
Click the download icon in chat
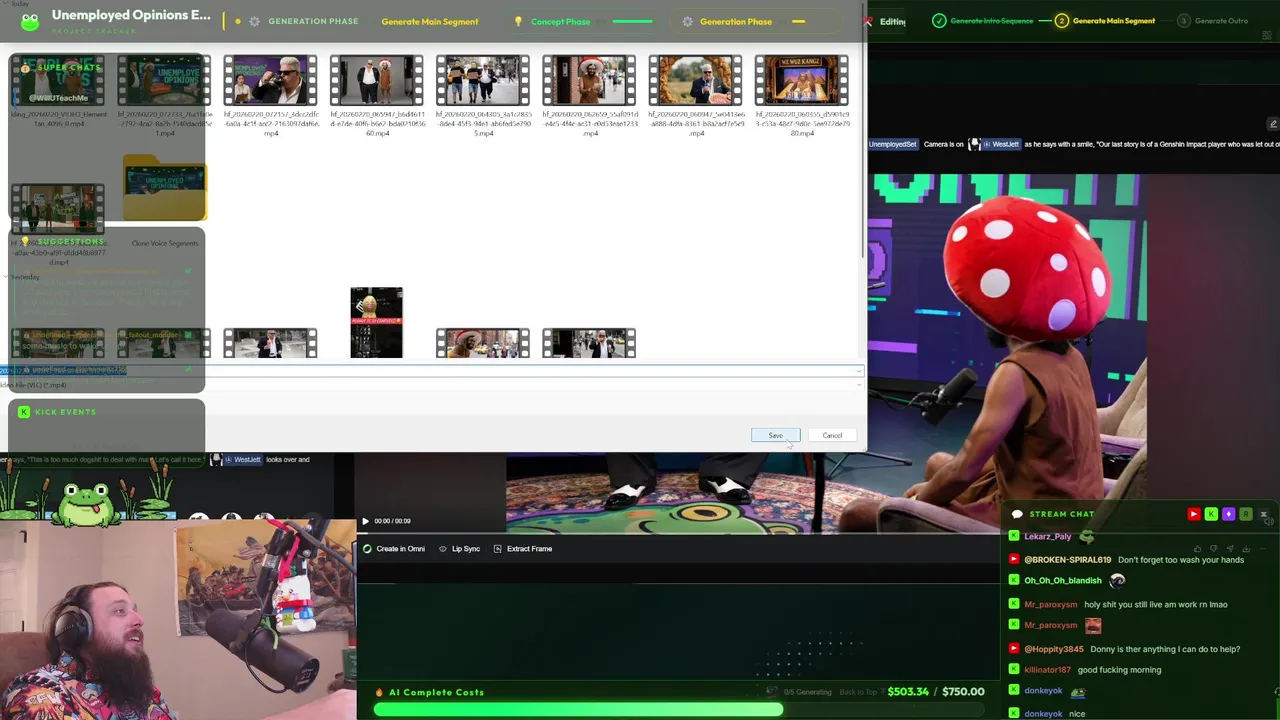1246,549
